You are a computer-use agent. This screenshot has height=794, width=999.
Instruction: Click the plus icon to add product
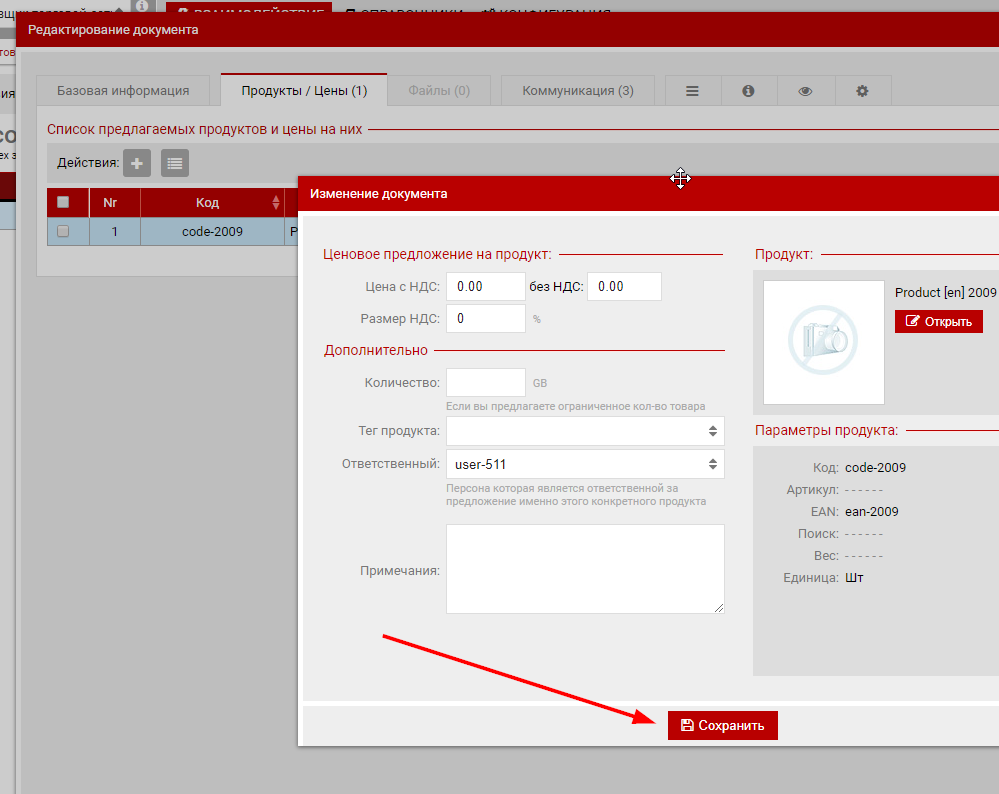click(137, 163)
